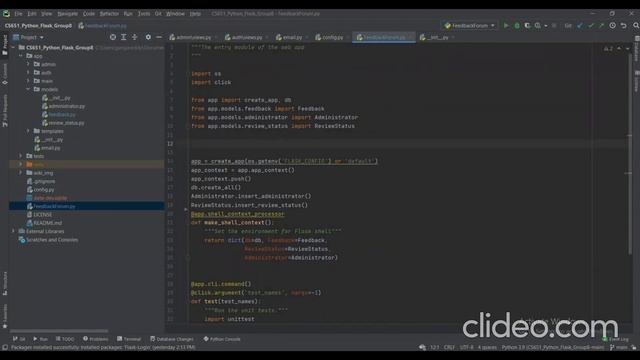Open Git history clock icon
Image resolution: width=640 pixels, height=360 pixels.
613,25
